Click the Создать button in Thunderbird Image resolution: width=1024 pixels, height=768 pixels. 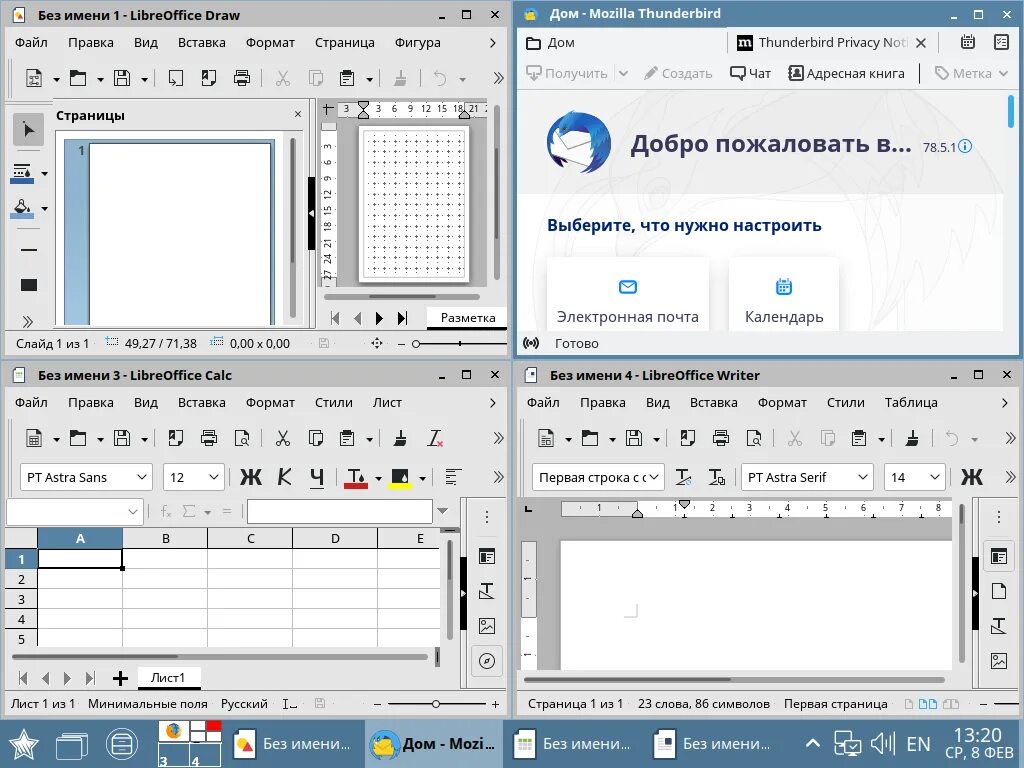[x=678, y=73]
